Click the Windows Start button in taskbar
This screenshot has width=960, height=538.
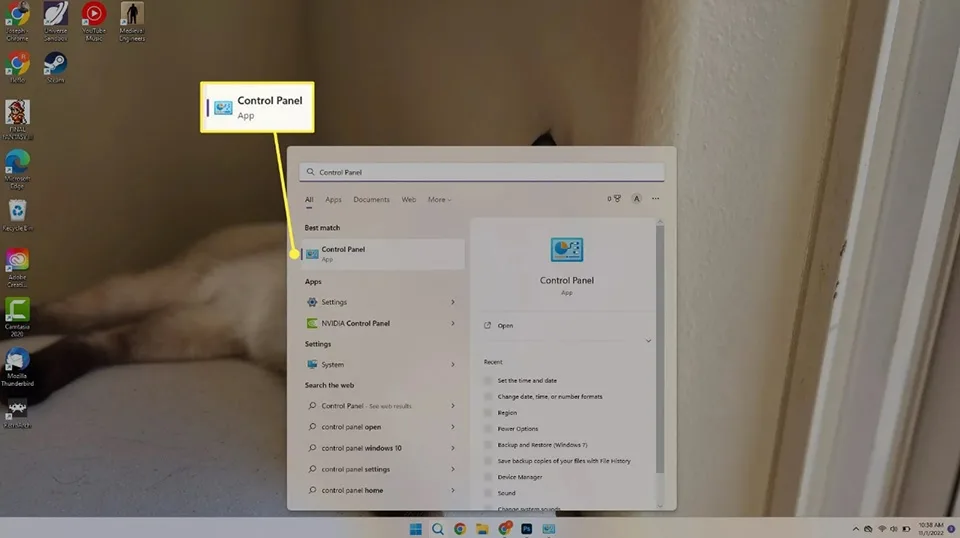[x=416, y=529]
